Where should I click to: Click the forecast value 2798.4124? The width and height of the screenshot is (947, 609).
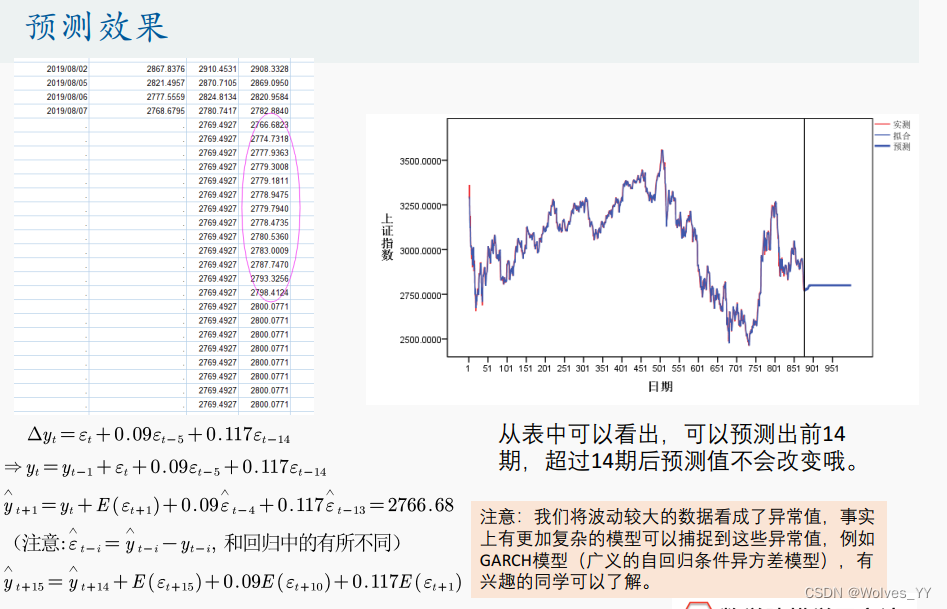click(269, 292)
